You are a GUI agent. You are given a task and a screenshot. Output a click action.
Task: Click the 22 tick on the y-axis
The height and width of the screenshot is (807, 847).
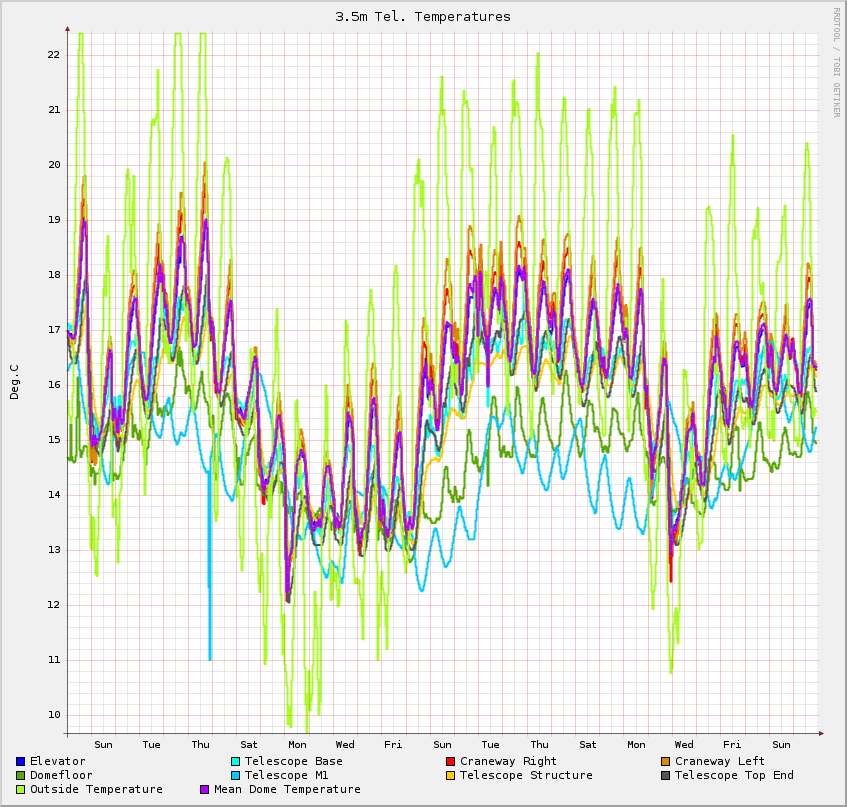click(x=53, y=55)
